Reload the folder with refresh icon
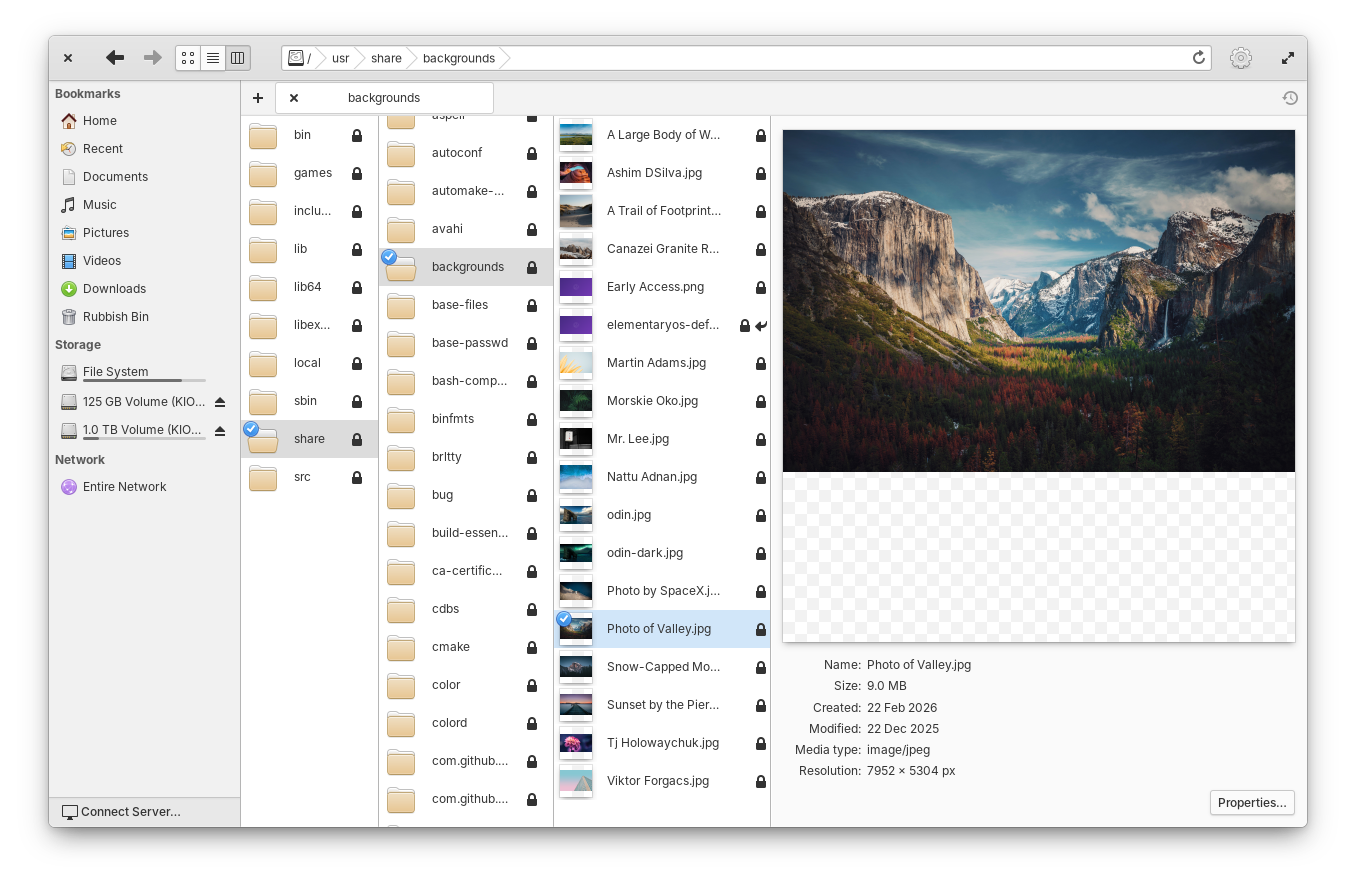This screenshot has width=1356, height=889. click(x=1199, y=58)
